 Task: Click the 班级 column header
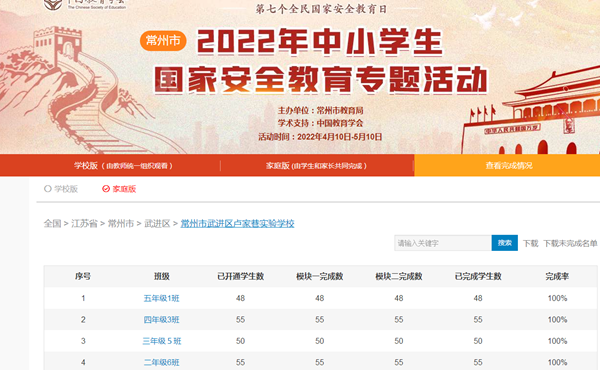[x=161, y=276]
